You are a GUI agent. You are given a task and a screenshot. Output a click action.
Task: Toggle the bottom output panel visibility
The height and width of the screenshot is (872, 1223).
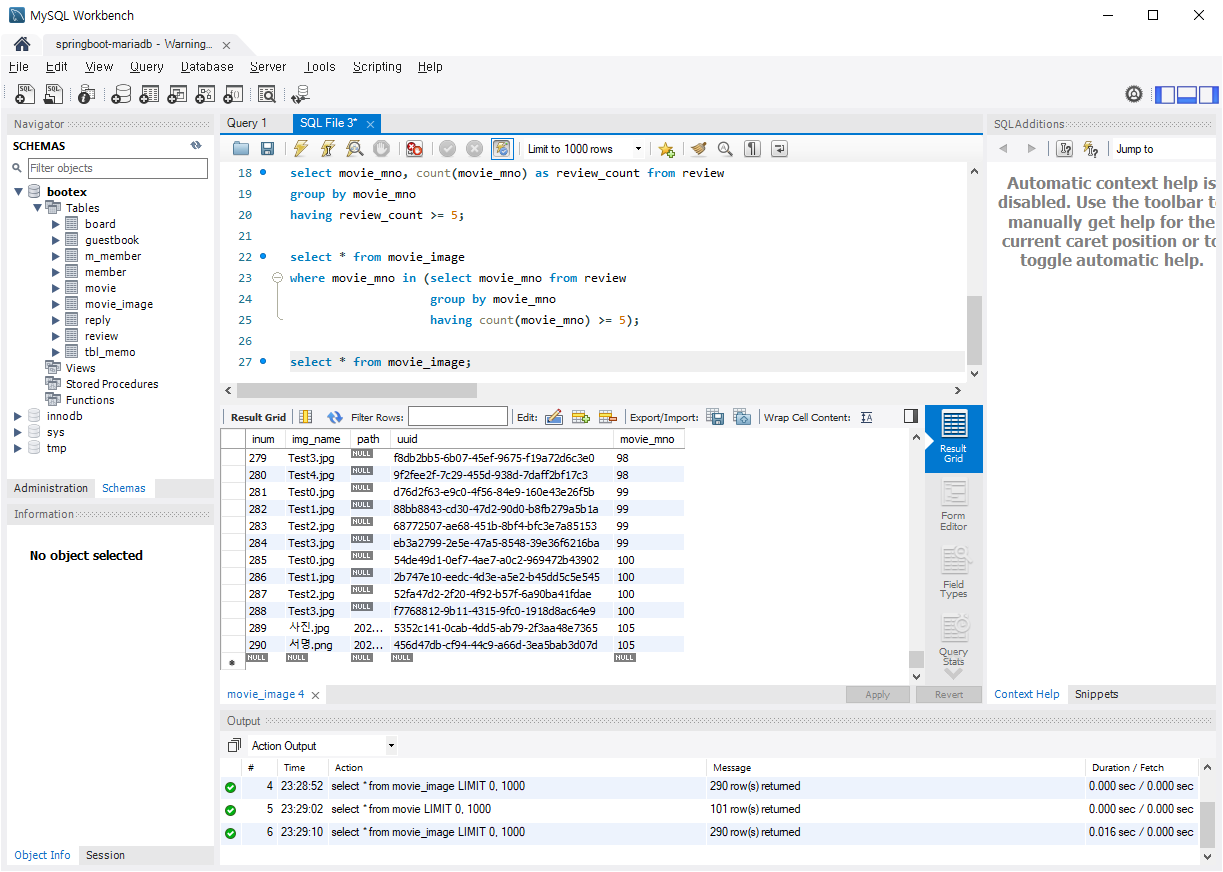tap(1187, 95)
